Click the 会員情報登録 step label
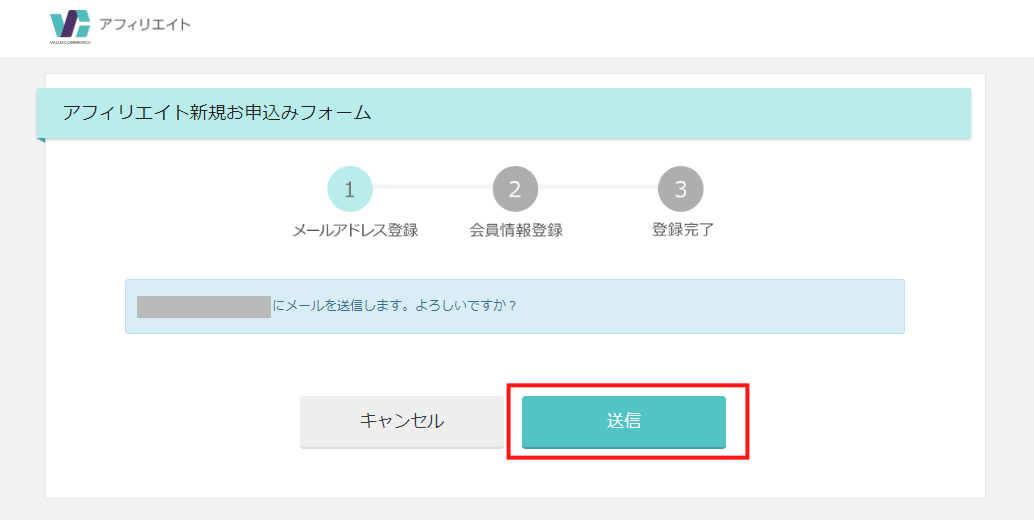 pyautogui.click(x=516, y=230)
